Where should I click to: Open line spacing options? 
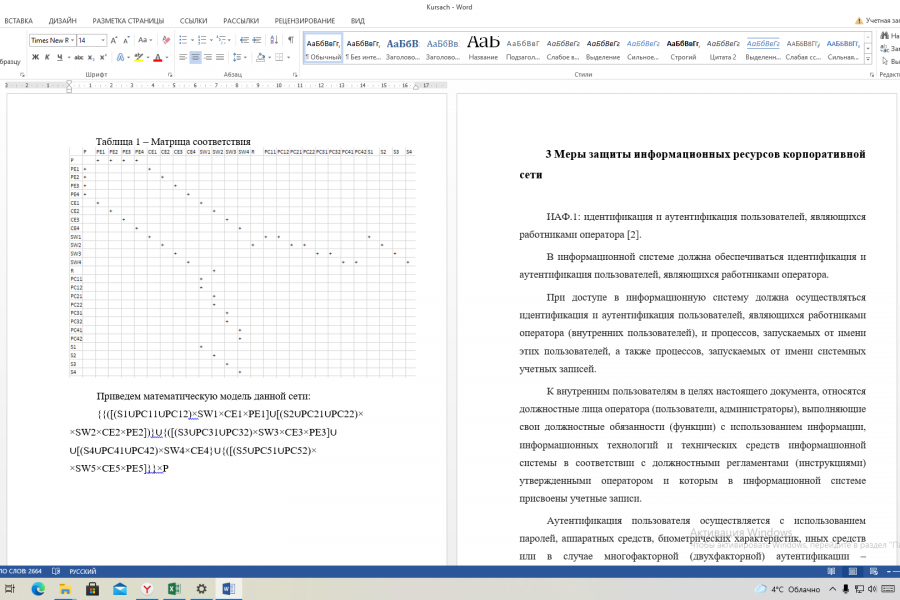click(x=236, y=57)
